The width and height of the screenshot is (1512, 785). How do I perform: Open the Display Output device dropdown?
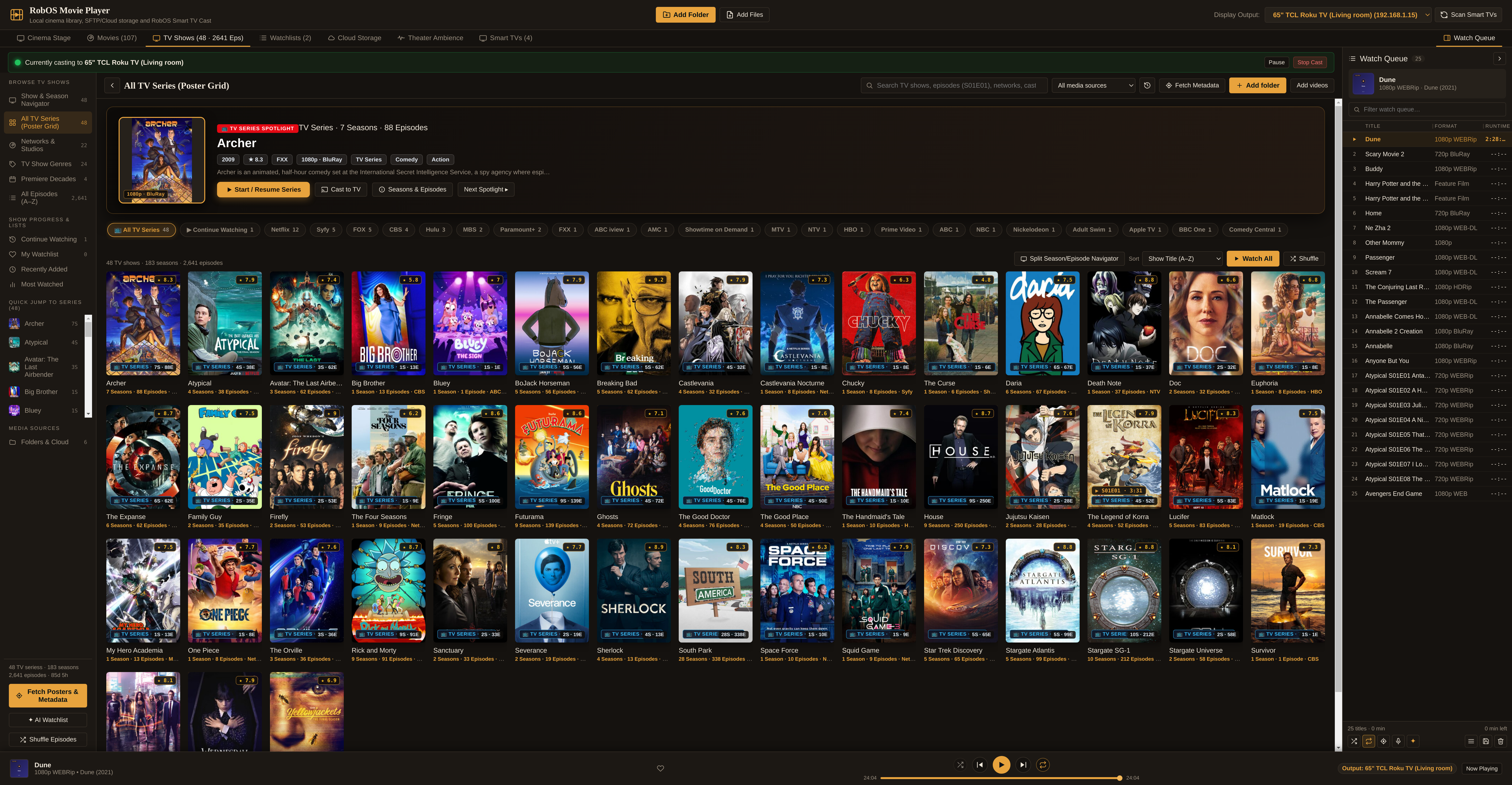pyautogui.click(x=1348, y=15)
